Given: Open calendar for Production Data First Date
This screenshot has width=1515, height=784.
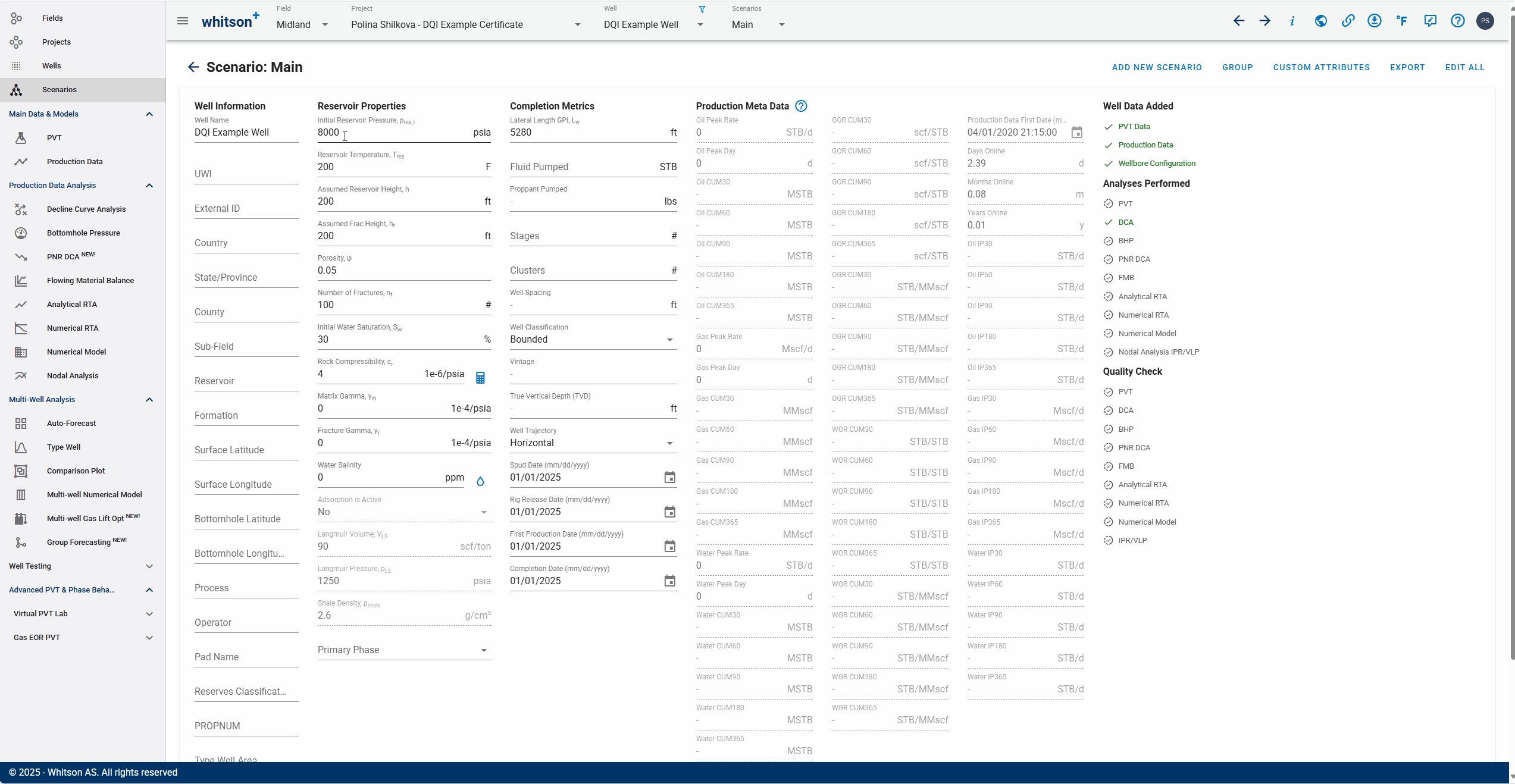Looking at the screenshot, I should [x=1077, y=132].
